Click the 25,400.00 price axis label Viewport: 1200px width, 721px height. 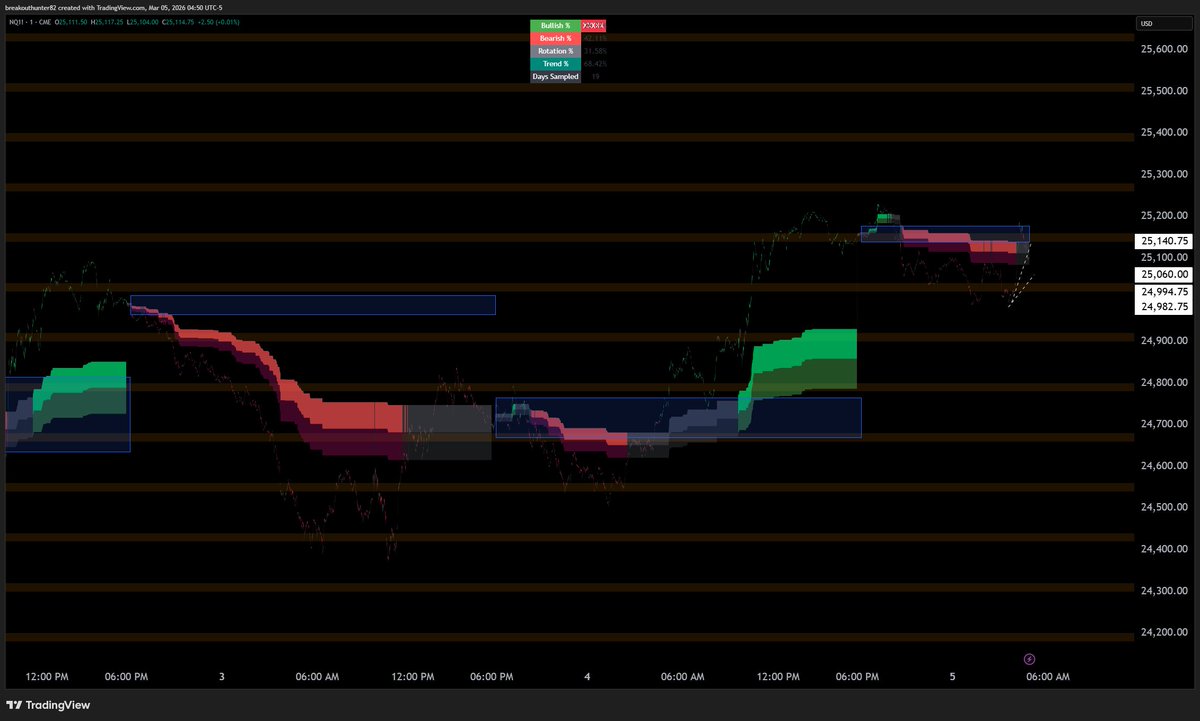coord(1164,132)
